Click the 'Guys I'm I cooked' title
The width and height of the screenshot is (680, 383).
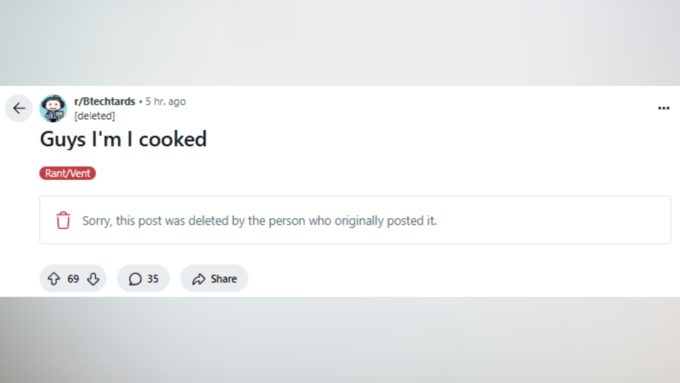pos(123,140)
